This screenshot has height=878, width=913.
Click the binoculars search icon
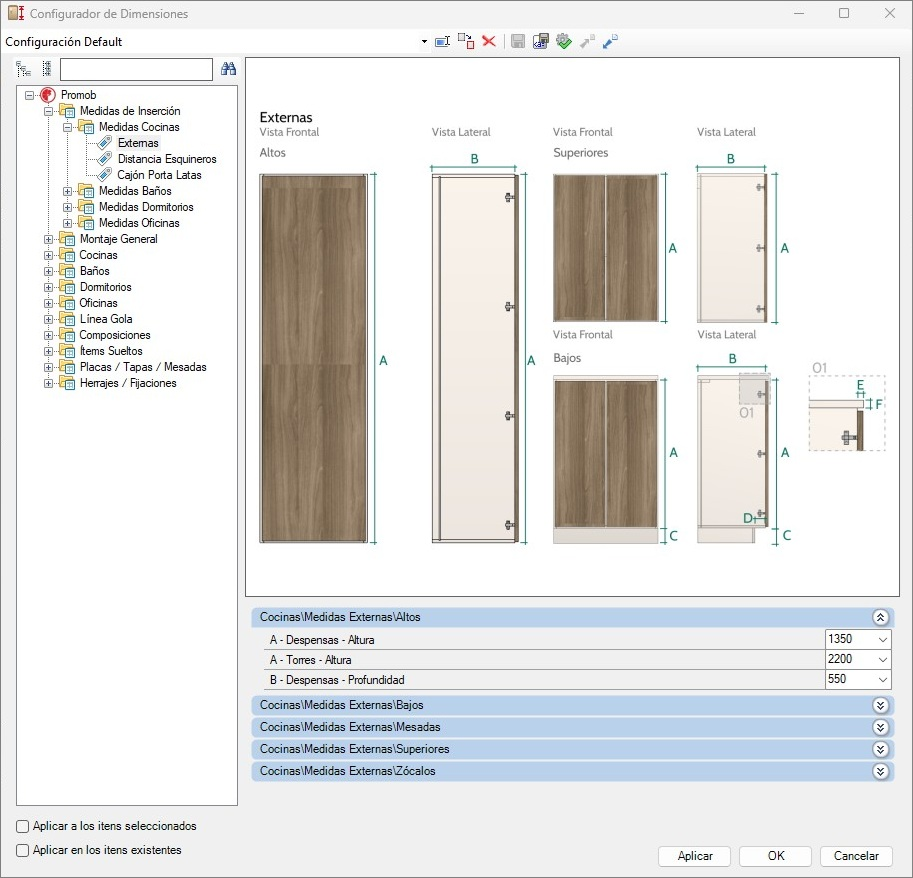click(x=228, y=69)
